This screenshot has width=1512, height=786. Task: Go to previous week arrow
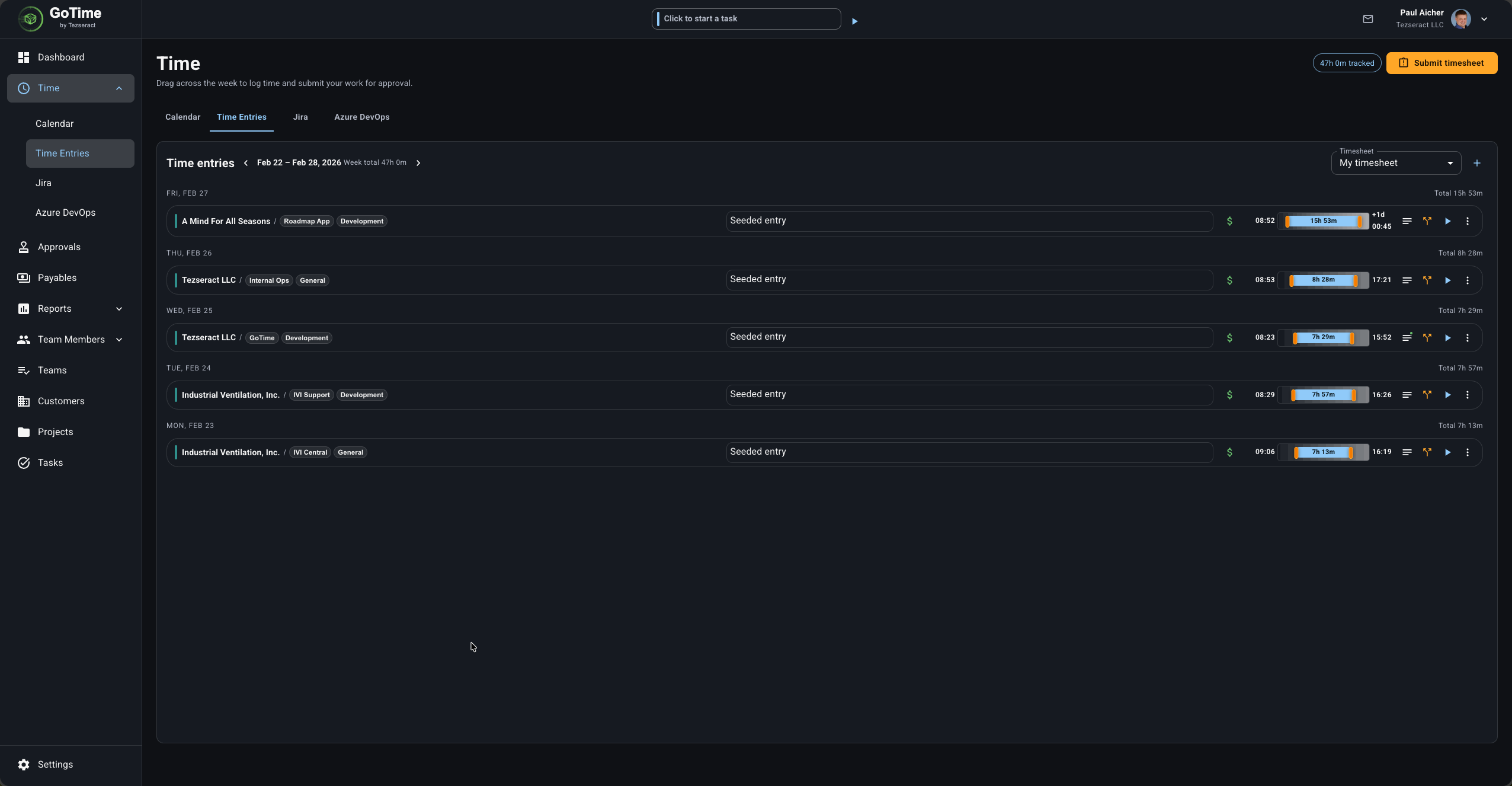point(246,163)
